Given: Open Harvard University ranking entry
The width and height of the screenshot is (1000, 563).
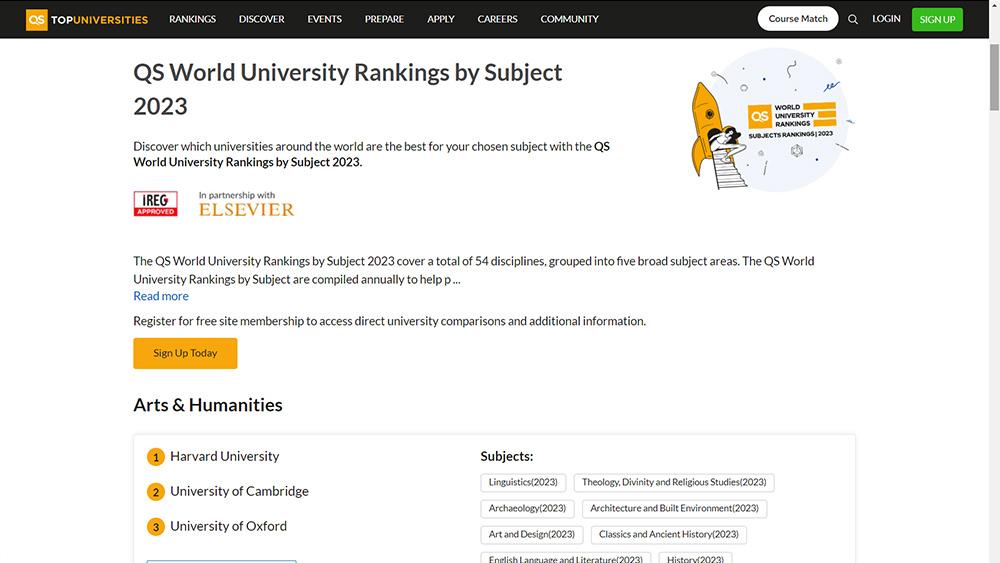Looking at the screenshot, I should click(x=224, y=457).
